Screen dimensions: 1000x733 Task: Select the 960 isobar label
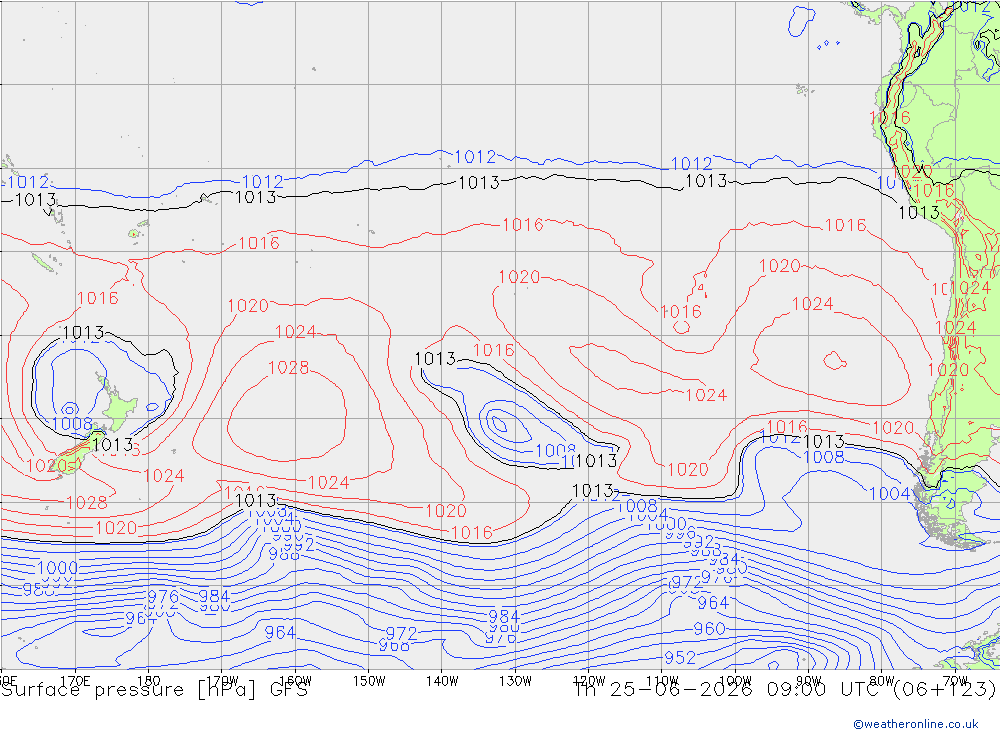pyautogui.click(x=709, y=629)
